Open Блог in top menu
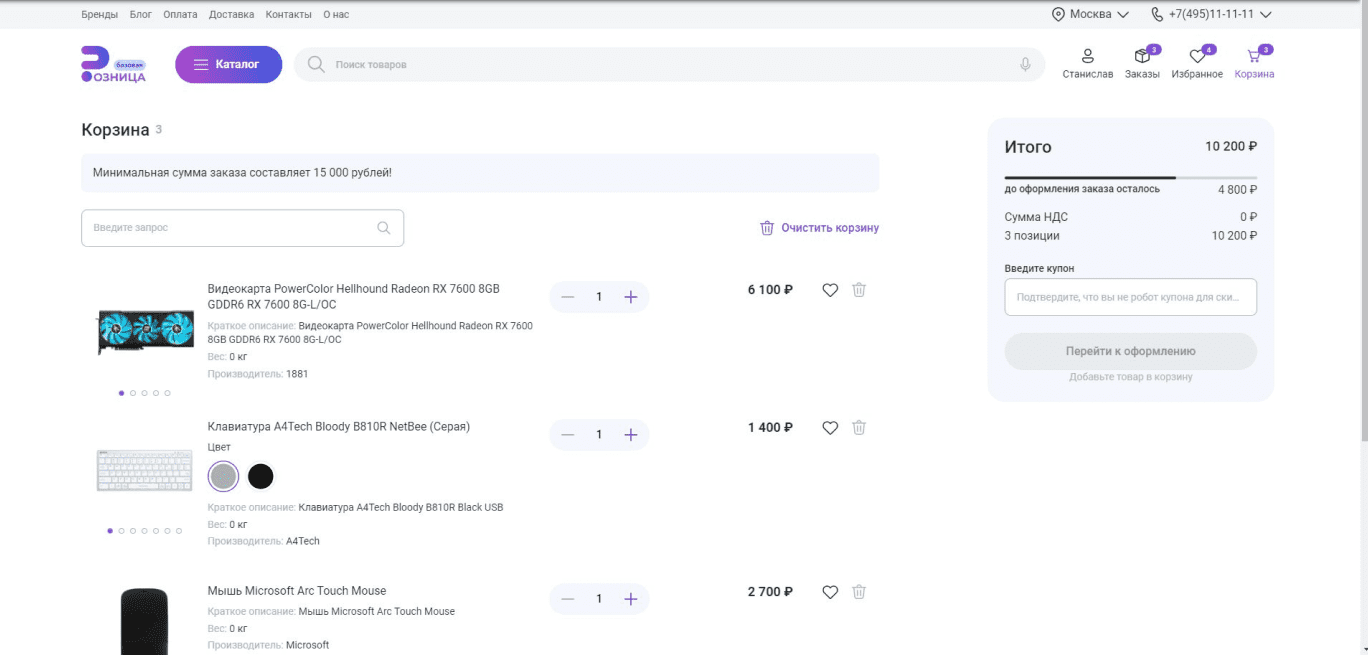The width and height of the screenshot is (1368, 655). tap(141, 15)
